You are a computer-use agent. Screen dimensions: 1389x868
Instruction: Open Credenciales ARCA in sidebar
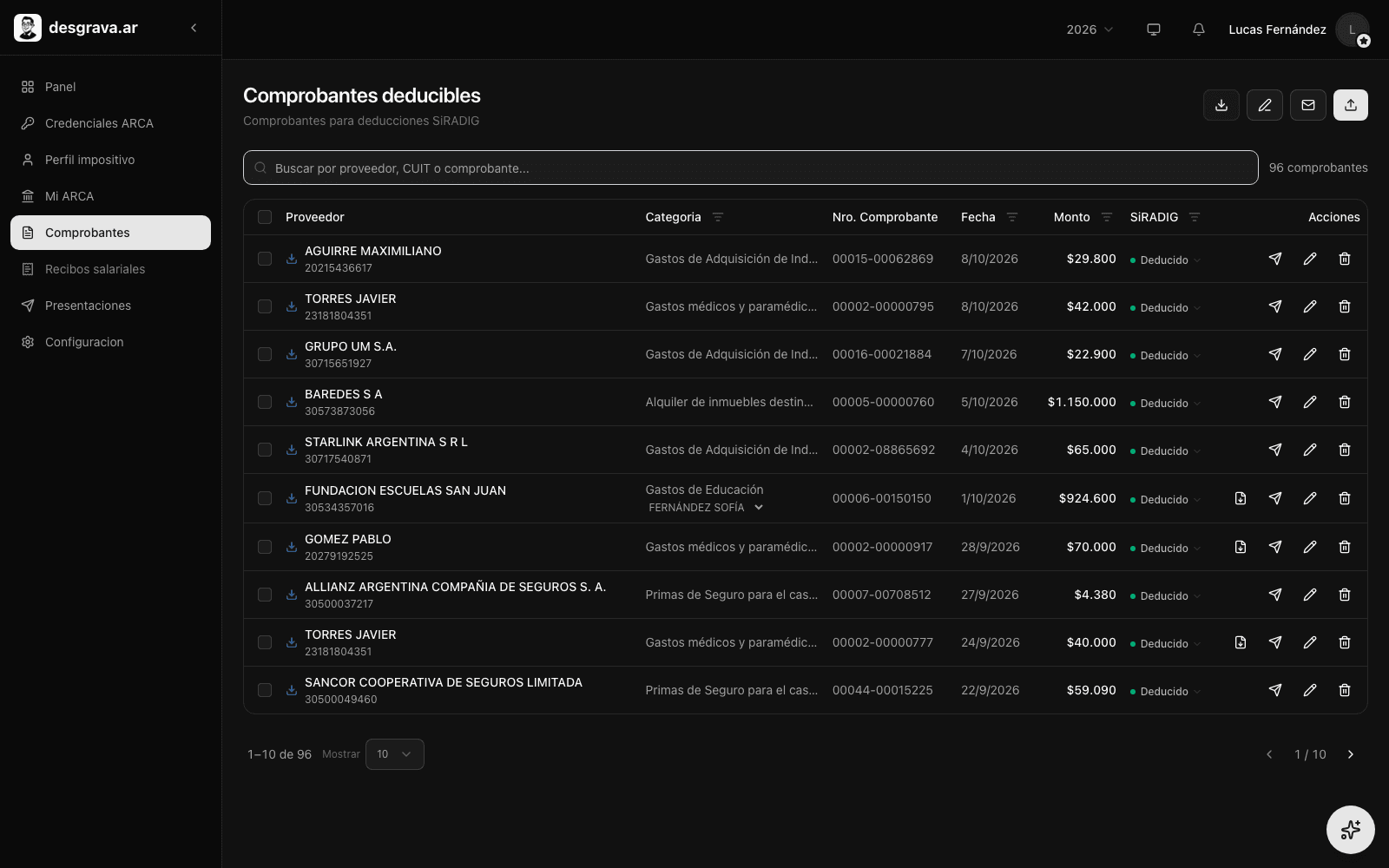coord(110,123)
